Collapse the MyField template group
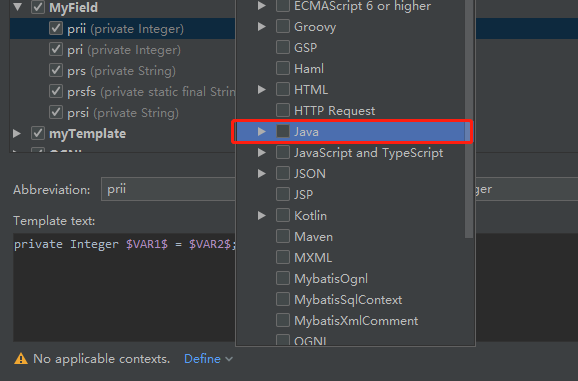This screenshot has width=578, height=381. click(x=17, y=7)
